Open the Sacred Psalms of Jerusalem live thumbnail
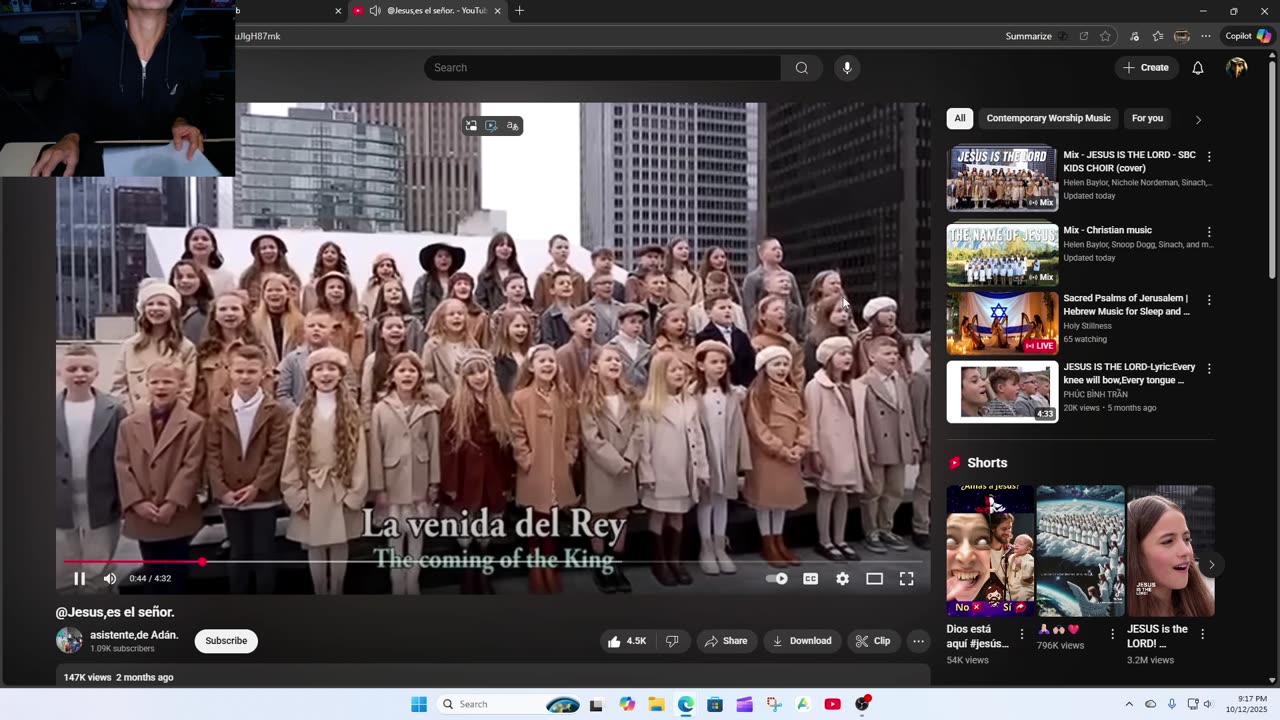This screenshot has height=720, width=1280. [x=1002, y=323]
